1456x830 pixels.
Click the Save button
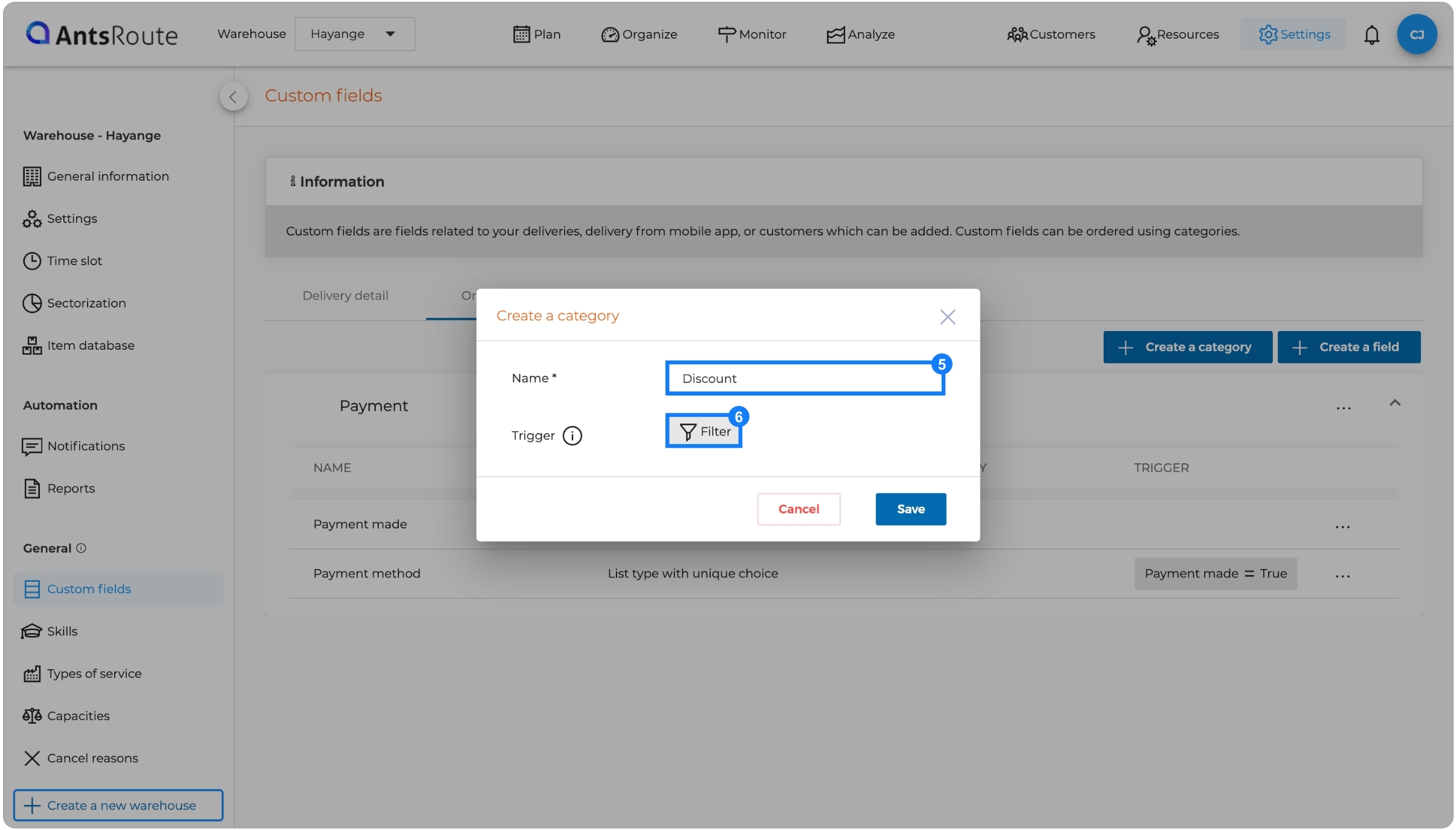(910, 509)
